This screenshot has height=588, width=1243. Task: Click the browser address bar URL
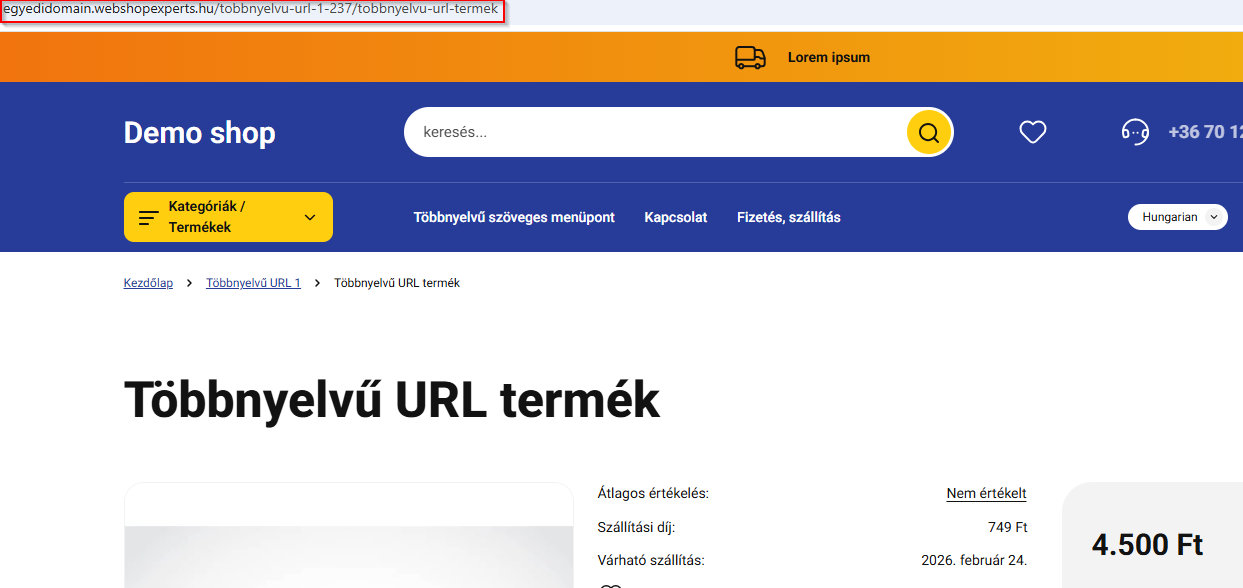250,9
